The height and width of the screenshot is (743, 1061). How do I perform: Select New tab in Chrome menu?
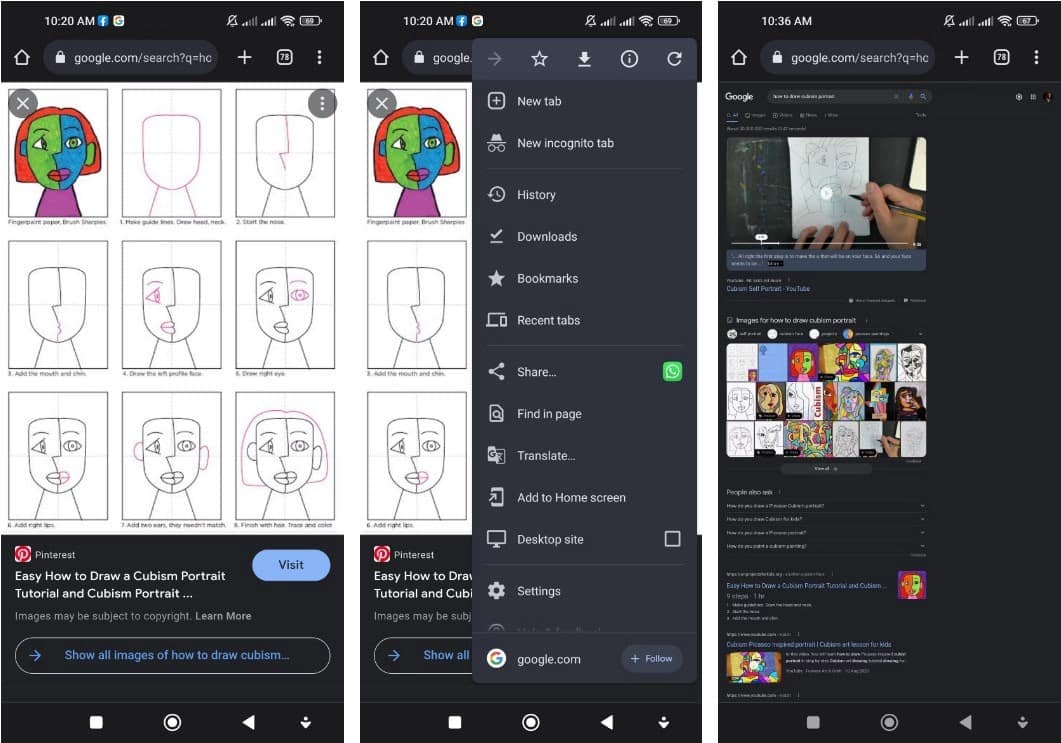coord(585,101)
